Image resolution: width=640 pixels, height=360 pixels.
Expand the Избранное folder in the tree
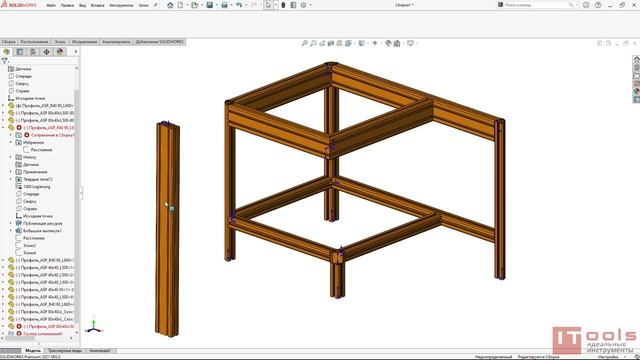pyautogui.click(x=11, y=142)
